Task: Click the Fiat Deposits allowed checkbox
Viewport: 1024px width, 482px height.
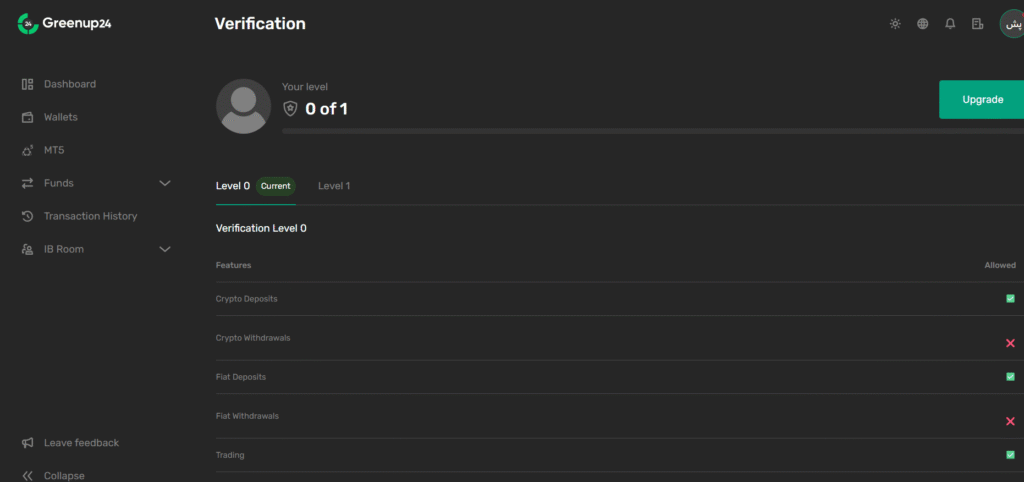Action: tap(1010, 377)
